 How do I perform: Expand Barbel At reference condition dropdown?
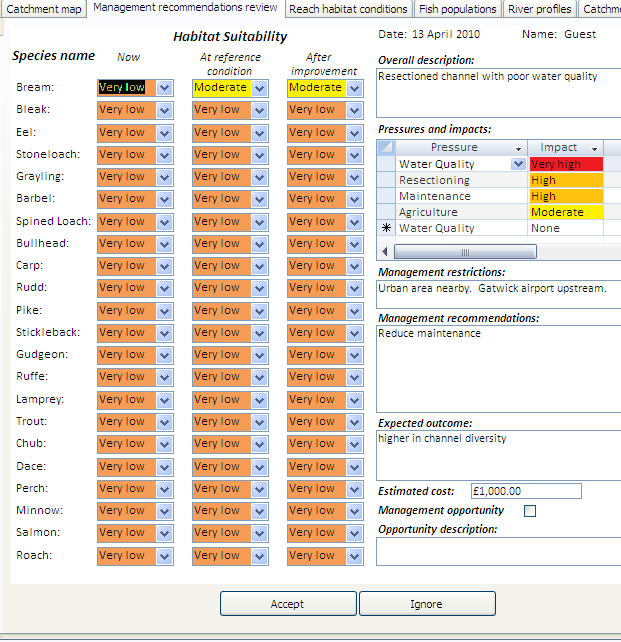point(260,199)
